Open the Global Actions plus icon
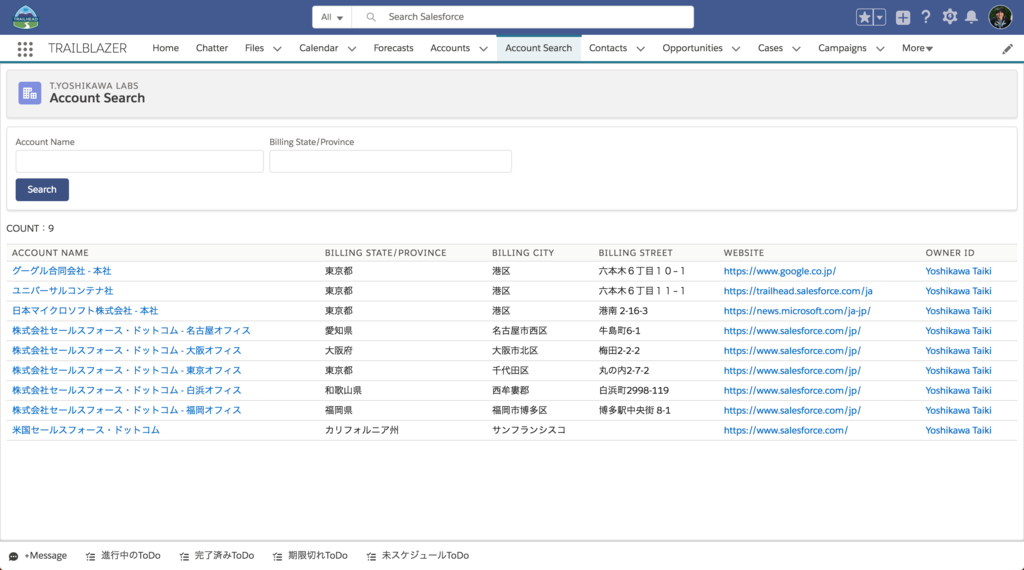 (903, 18)
